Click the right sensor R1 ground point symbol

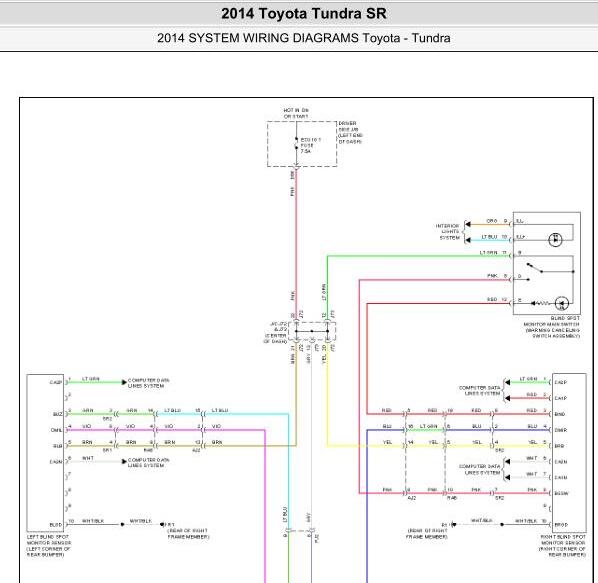[x=454, y=525]
